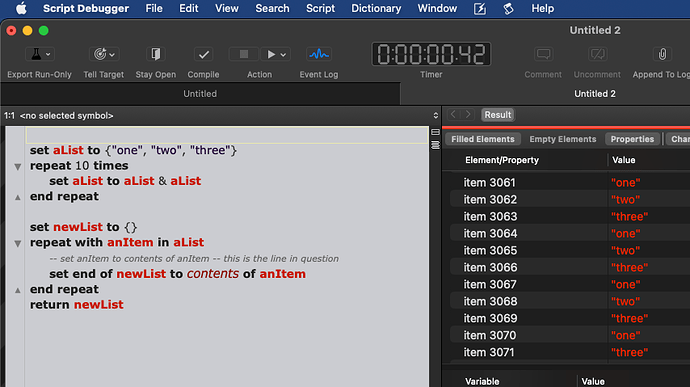Select row item 3070

click(x=570, y=335)
